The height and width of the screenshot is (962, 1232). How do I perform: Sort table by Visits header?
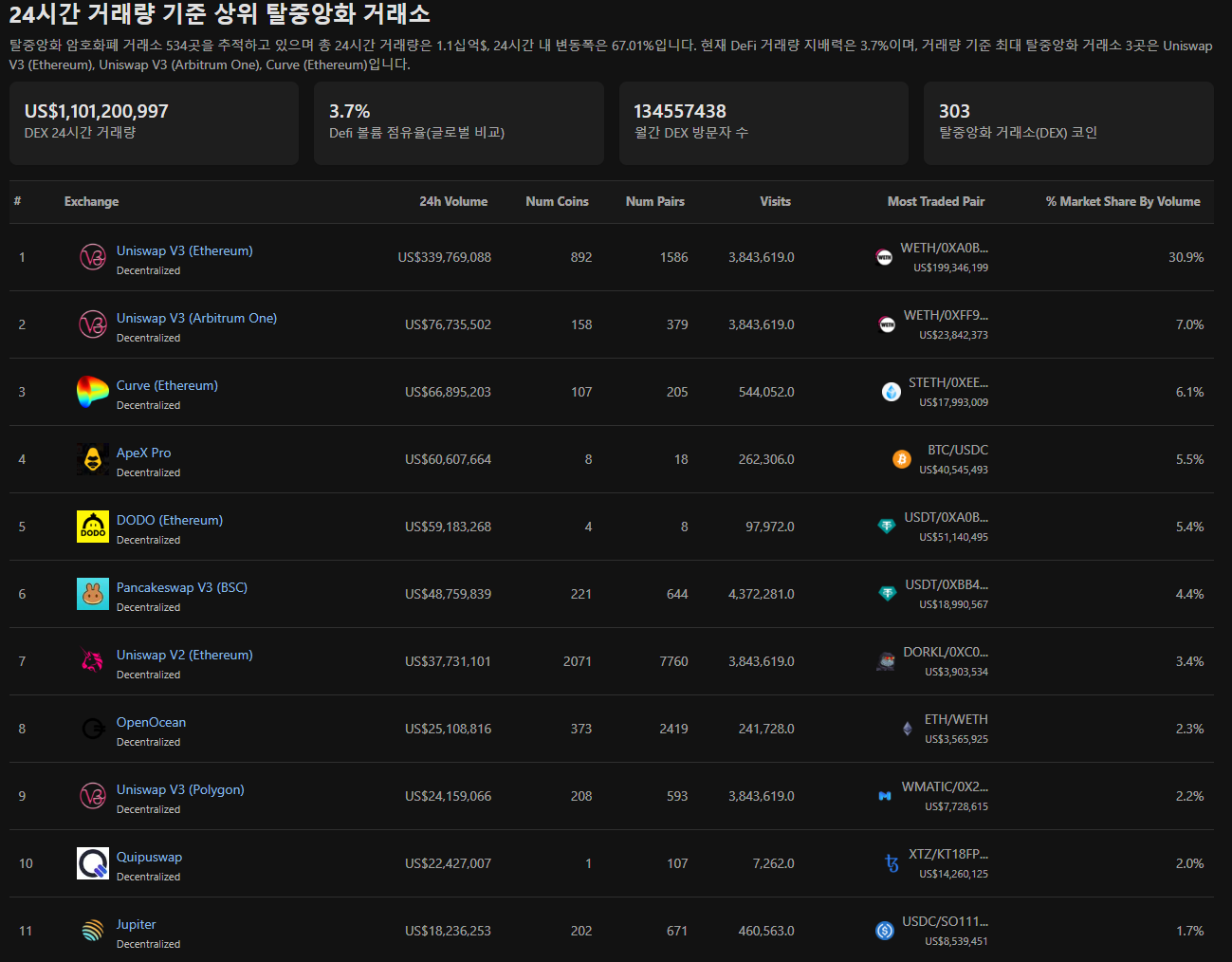pyautogui.click(x=775, y=201)
